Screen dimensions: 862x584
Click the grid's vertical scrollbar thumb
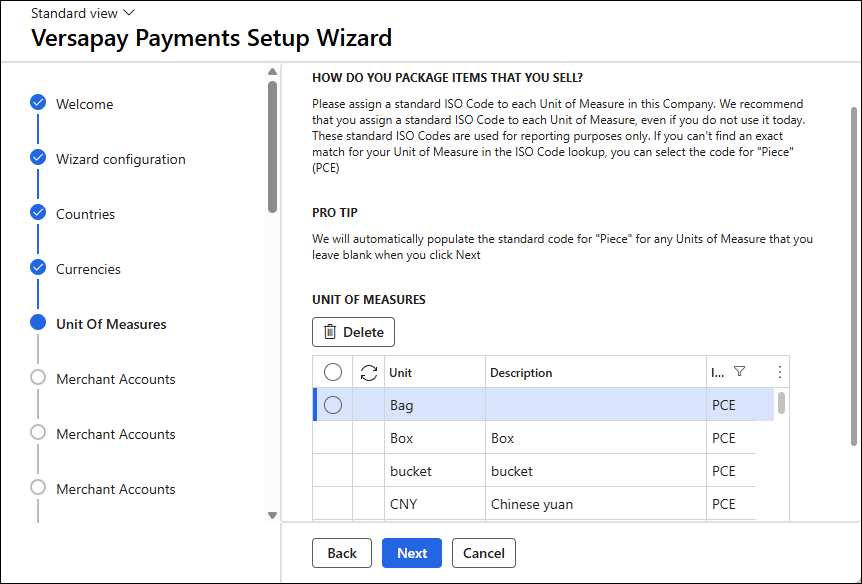[781, 403]
